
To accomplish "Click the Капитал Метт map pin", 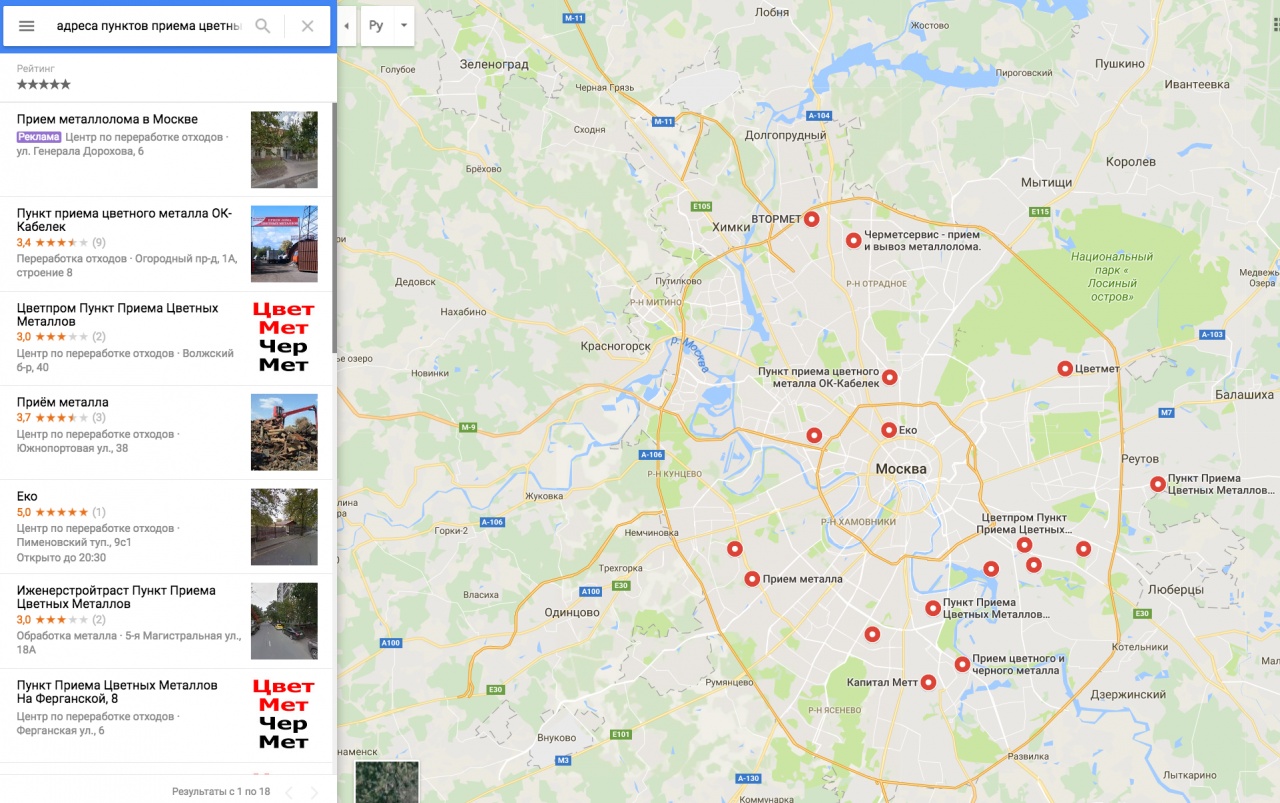I will point(928,683).
